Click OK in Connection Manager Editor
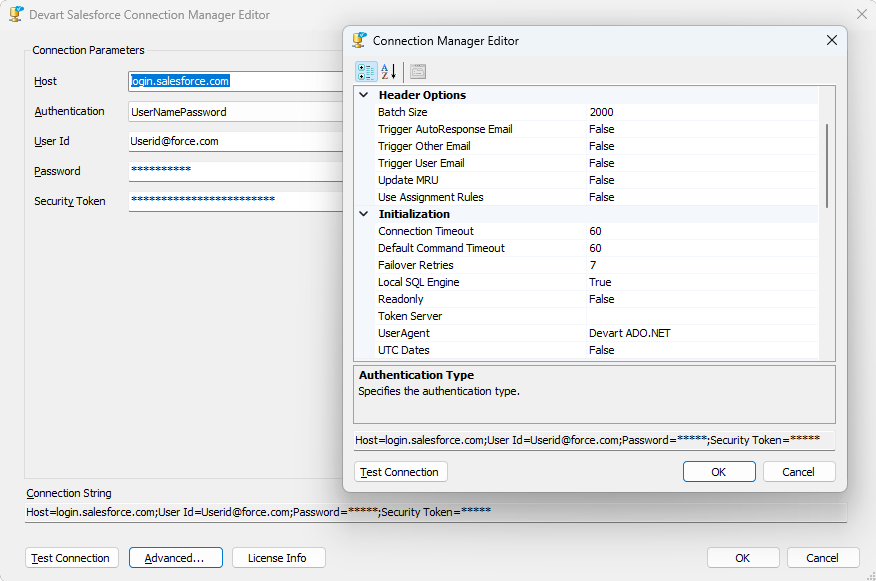This screenshot has width=876, height=581. click(x=719, y=472)
